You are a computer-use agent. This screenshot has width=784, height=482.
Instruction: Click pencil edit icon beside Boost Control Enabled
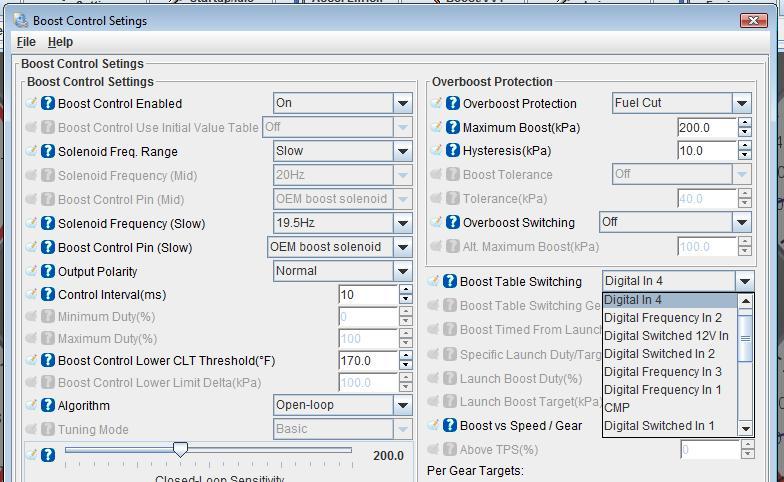32,102
